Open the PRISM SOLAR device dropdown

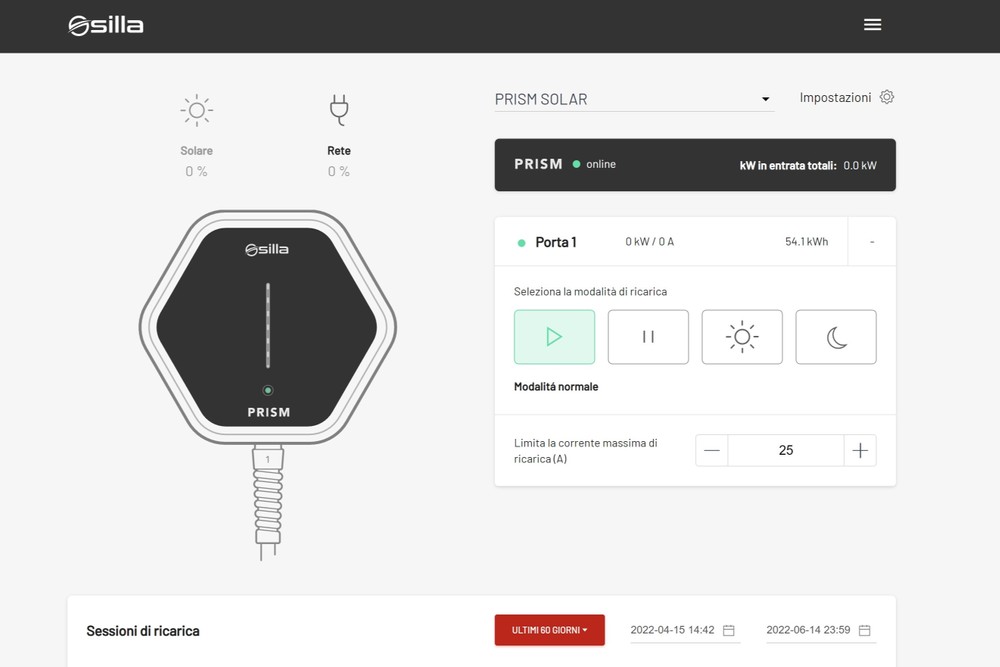634,99
